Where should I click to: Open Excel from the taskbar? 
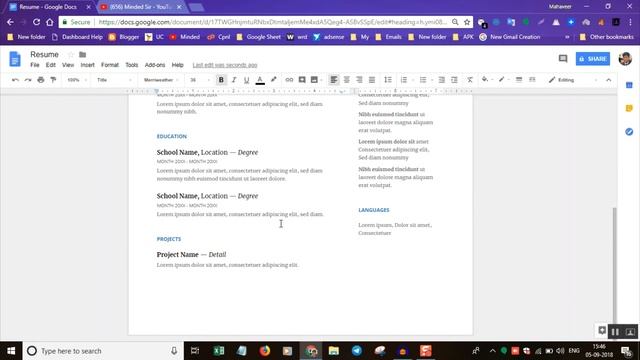218,351
